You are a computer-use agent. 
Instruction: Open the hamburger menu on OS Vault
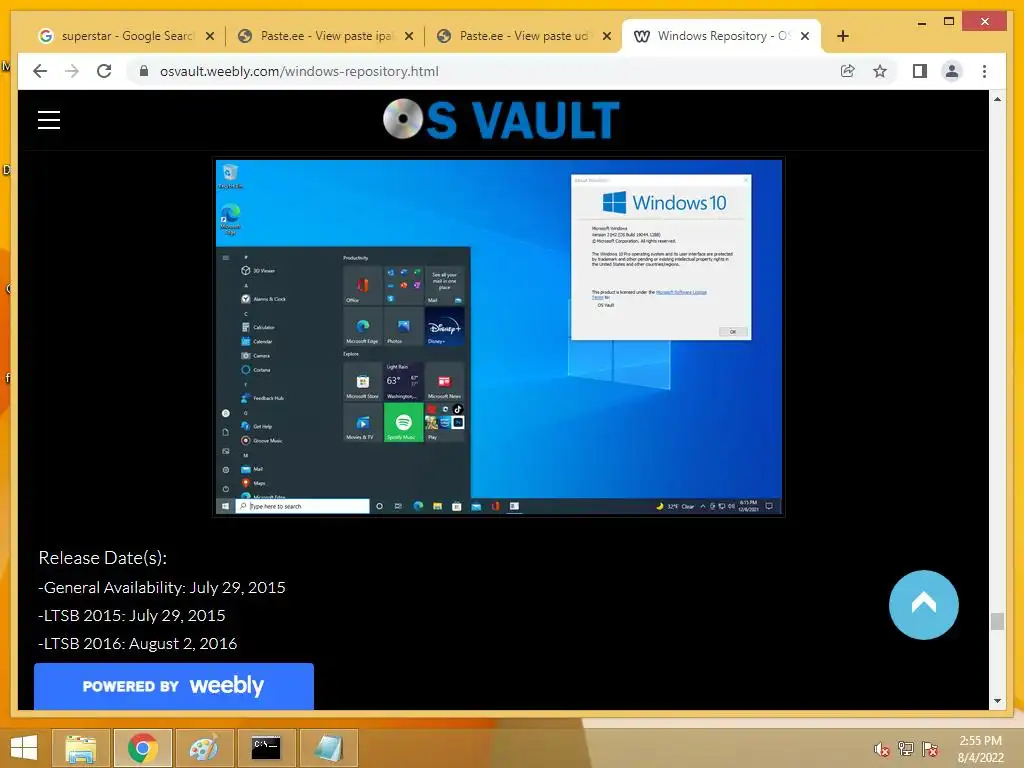(x=49, y=120)
